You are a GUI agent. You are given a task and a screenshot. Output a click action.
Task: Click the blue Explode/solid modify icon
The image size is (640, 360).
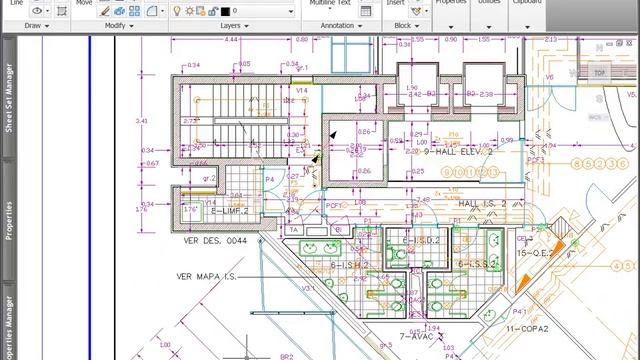[120, 11]
